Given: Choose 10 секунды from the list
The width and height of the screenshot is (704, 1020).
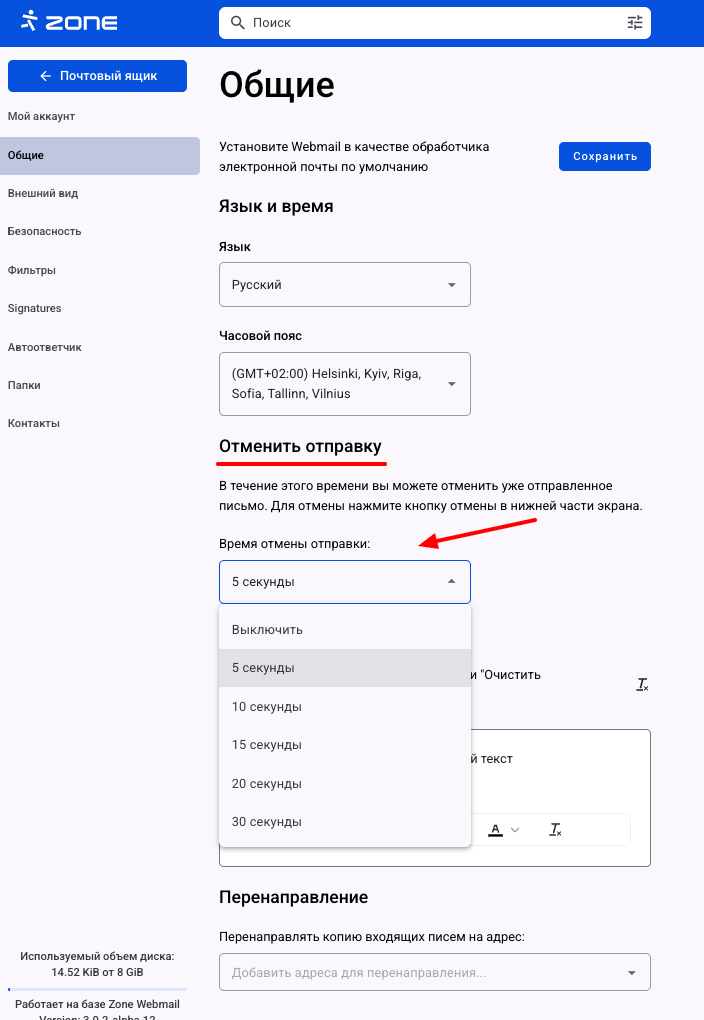Looking at the screenshot, I should pos(267,707).
